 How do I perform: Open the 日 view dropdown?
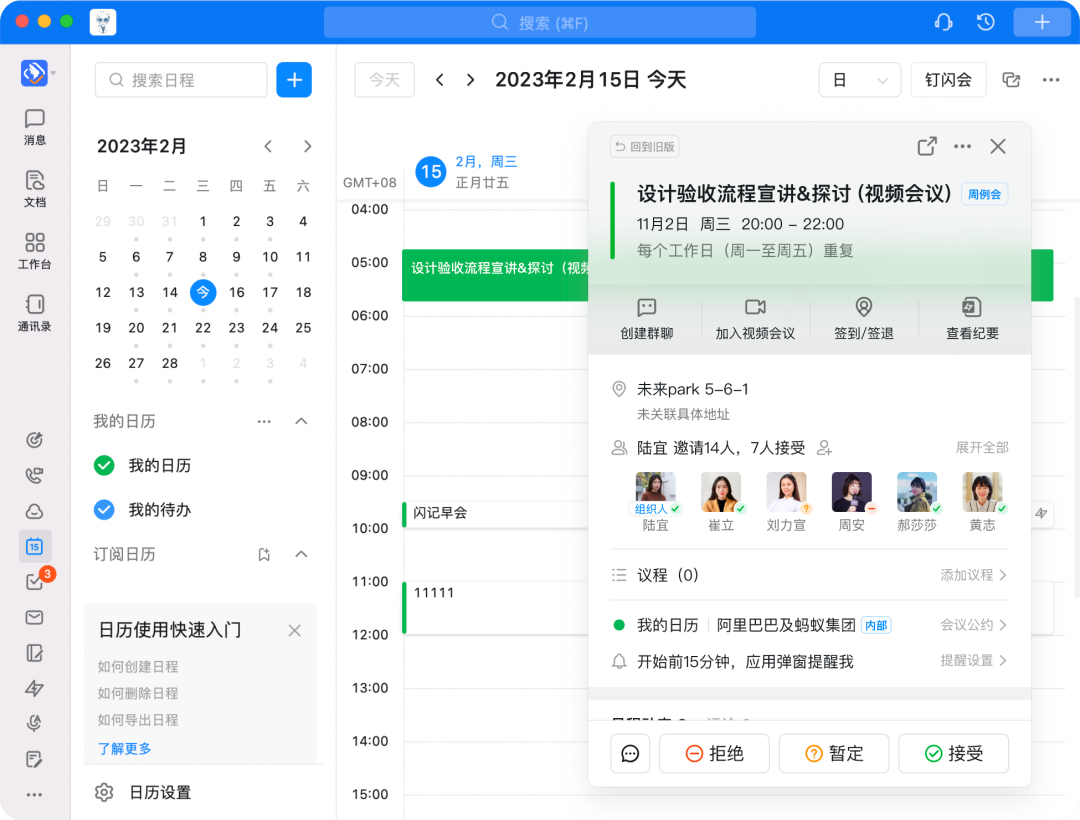point(859,80)
